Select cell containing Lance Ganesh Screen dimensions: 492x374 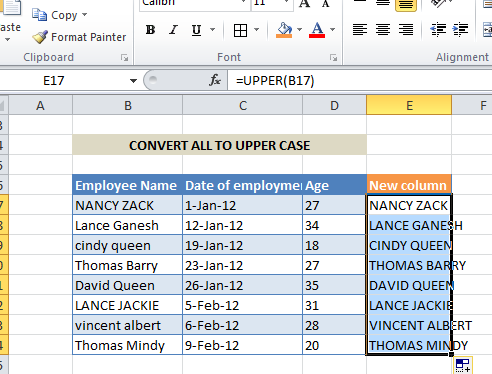[x=128, y=225]
